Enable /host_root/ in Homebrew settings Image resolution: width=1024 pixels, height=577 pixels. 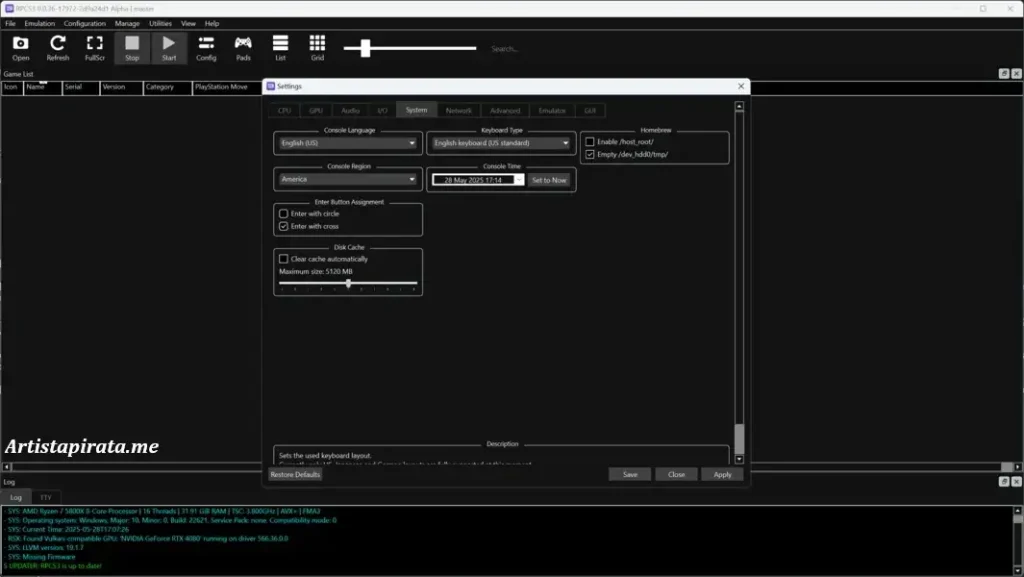click(589, 143)
